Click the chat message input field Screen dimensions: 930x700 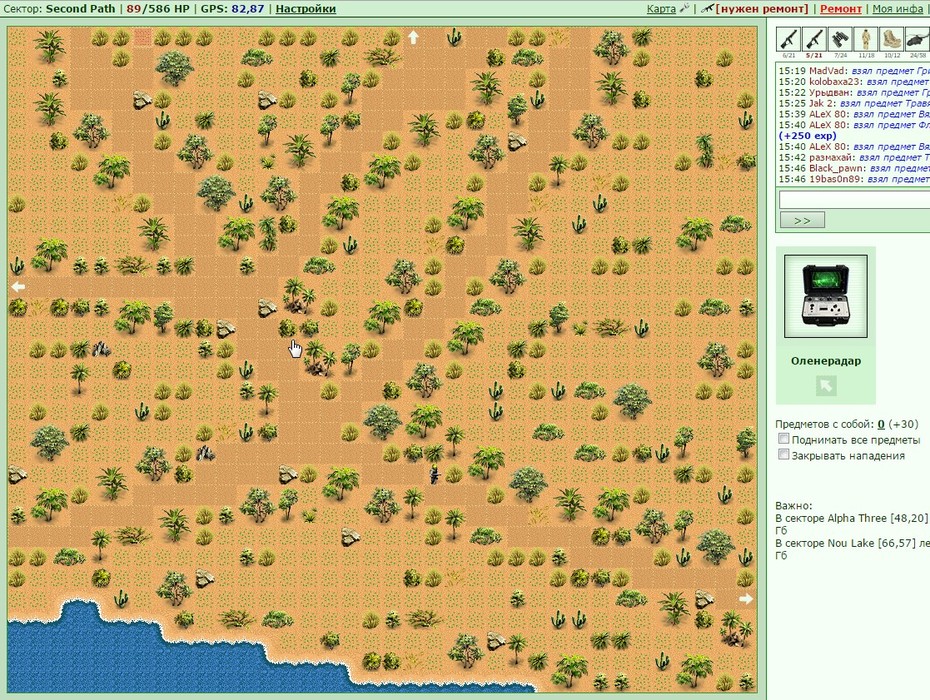point(854,199)
